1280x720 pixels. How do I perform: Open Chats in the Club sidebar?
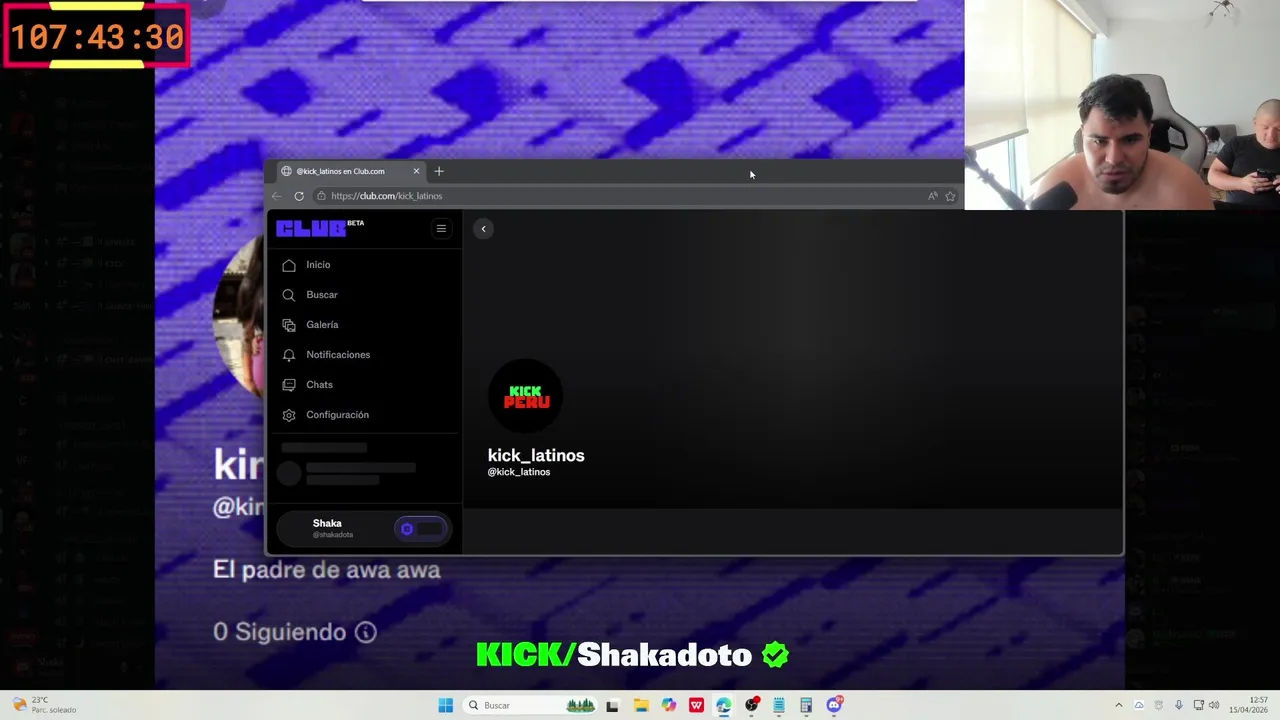pos(319,385)
